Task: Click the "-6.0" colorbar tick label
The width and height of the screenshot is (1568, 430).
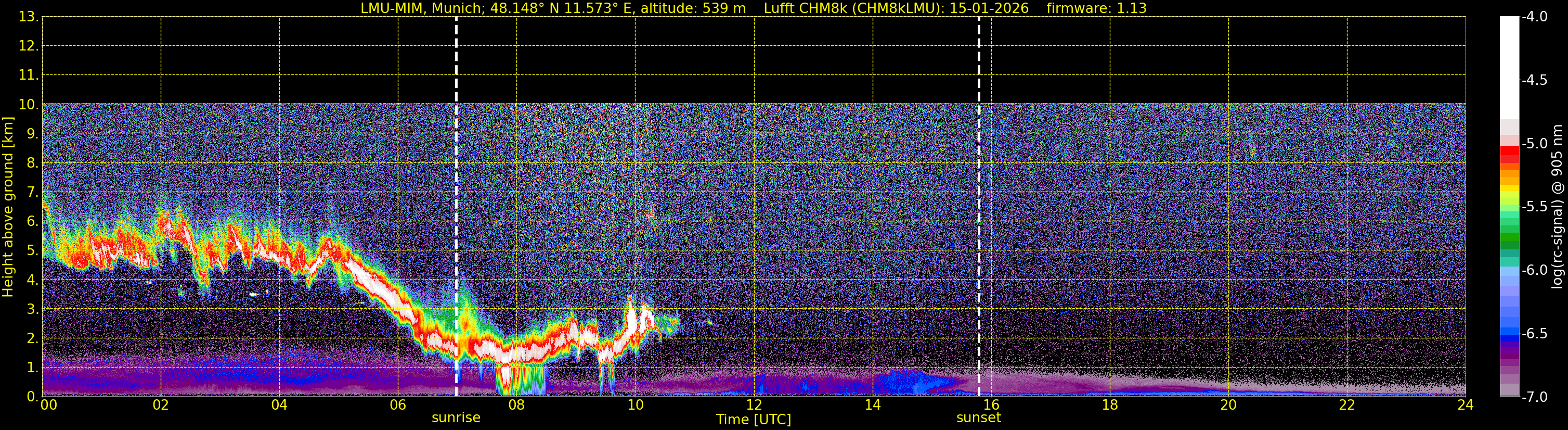Action: [1534, 270]
